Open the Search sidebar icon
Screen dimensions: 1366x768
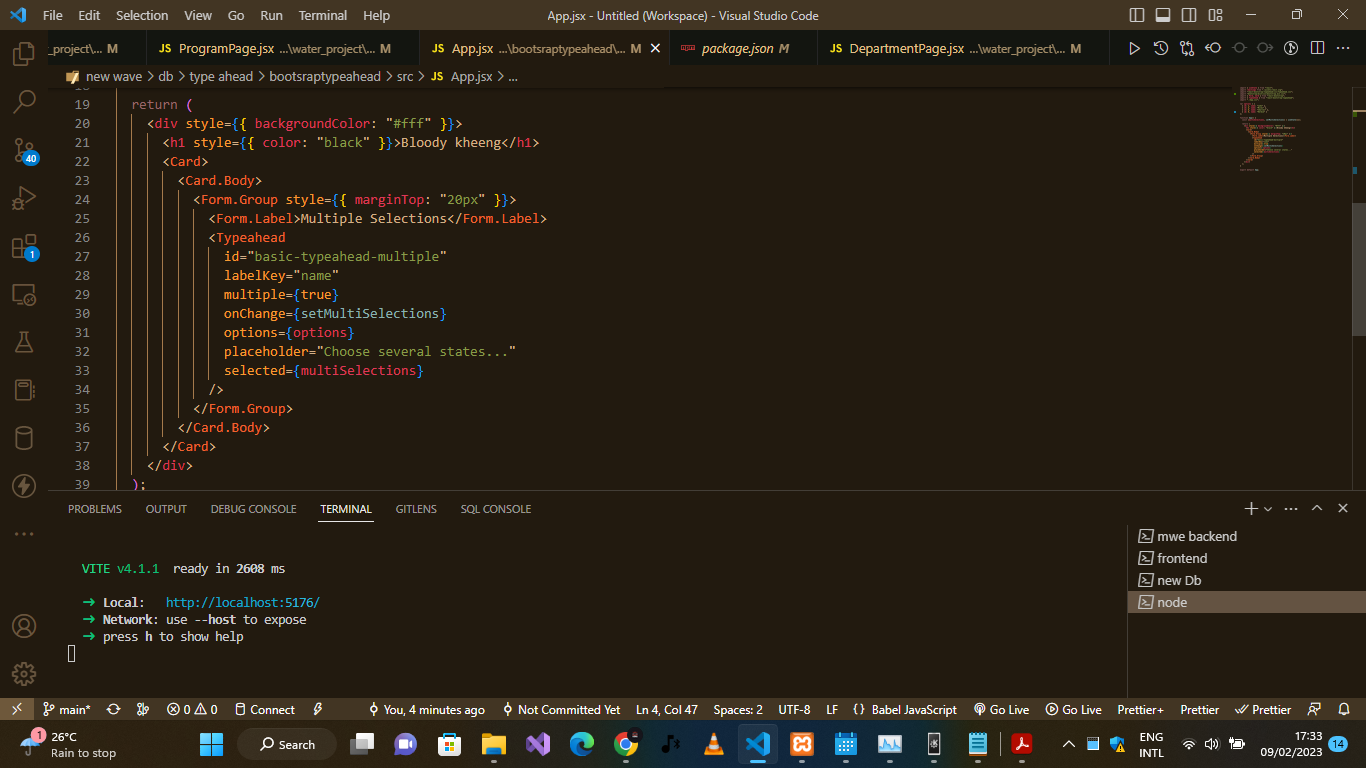pos(24,101)
